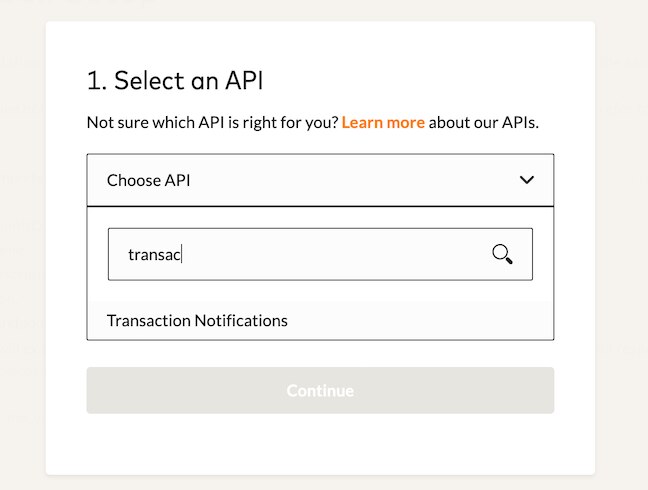Open the Learn more link
Image resolution: width=648 pixels, height=490 pixels.
click(x=383, y=123)
